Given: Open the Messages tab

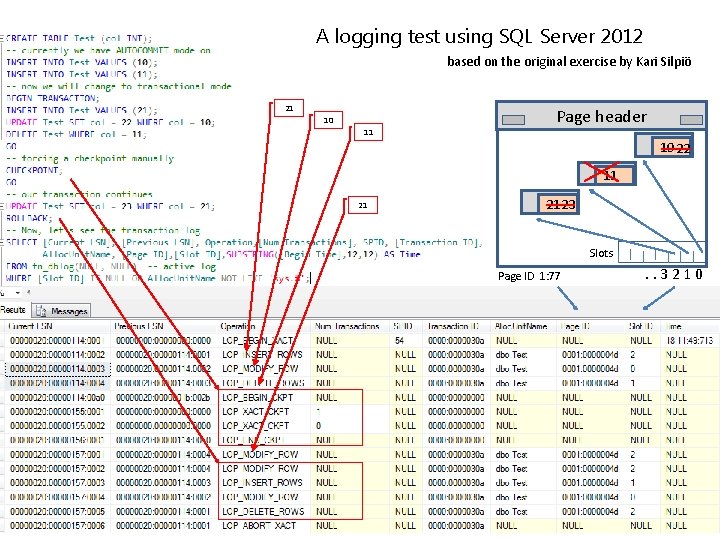Looking at the screenshot, I should click(62, 311).
